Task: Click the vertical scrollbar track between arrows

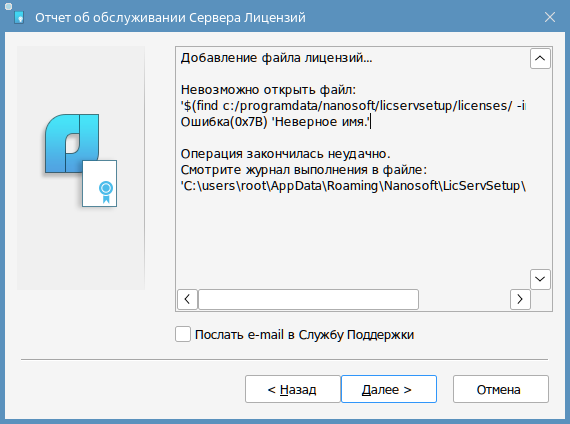Action: pos(540,169)
